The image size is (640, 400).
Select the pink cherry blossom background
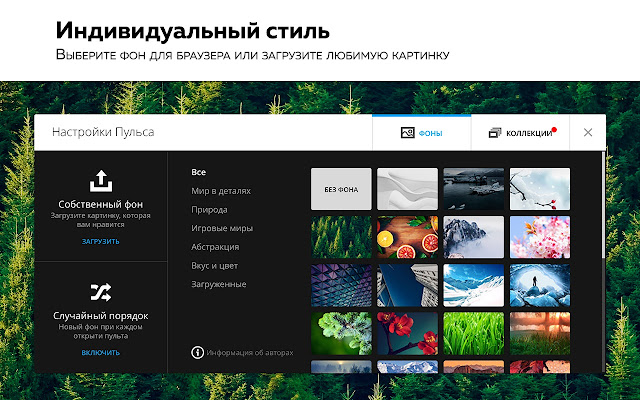(540, 237)
